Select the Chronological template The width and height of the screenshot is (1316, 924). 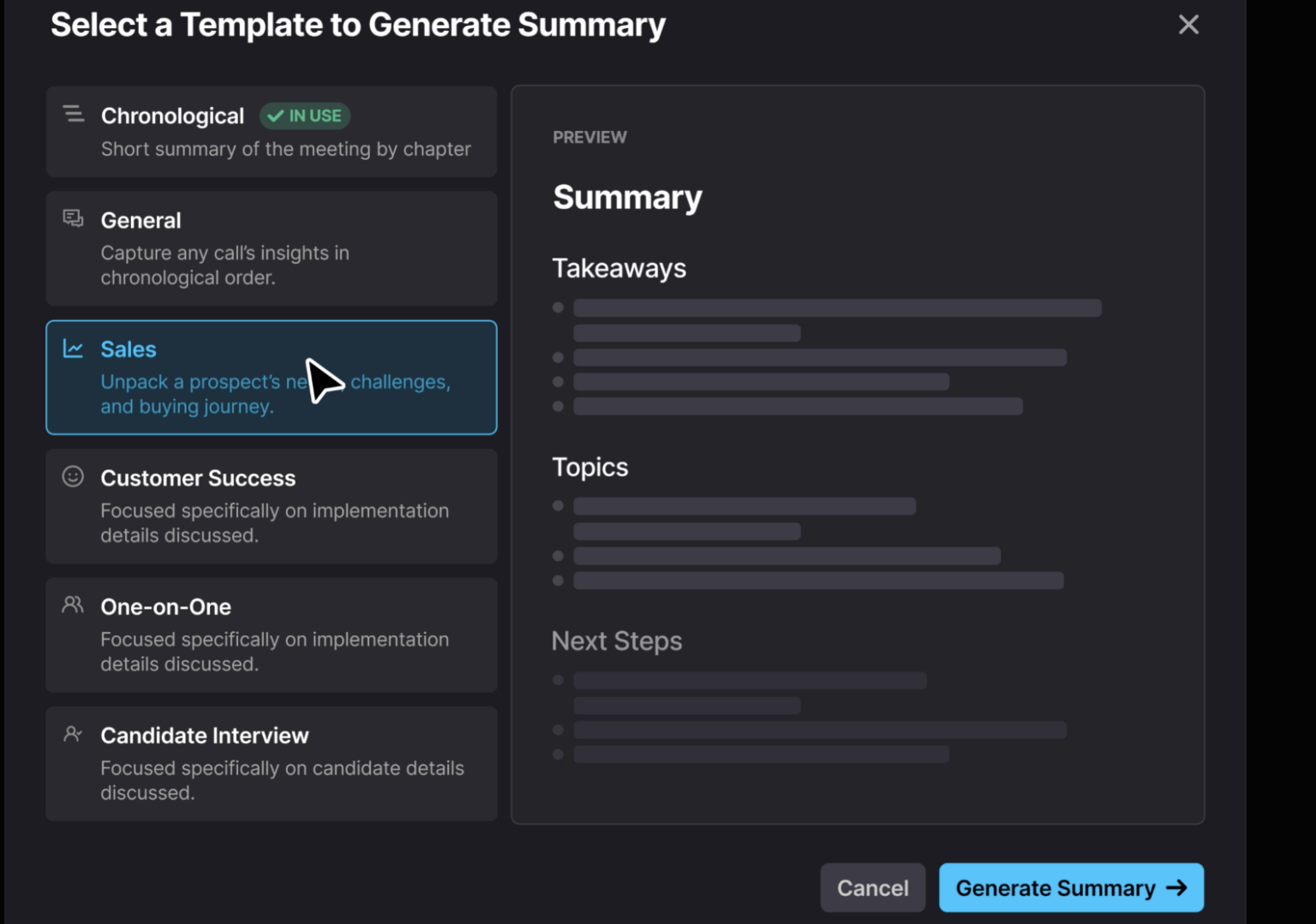click(x=272, y=133)
